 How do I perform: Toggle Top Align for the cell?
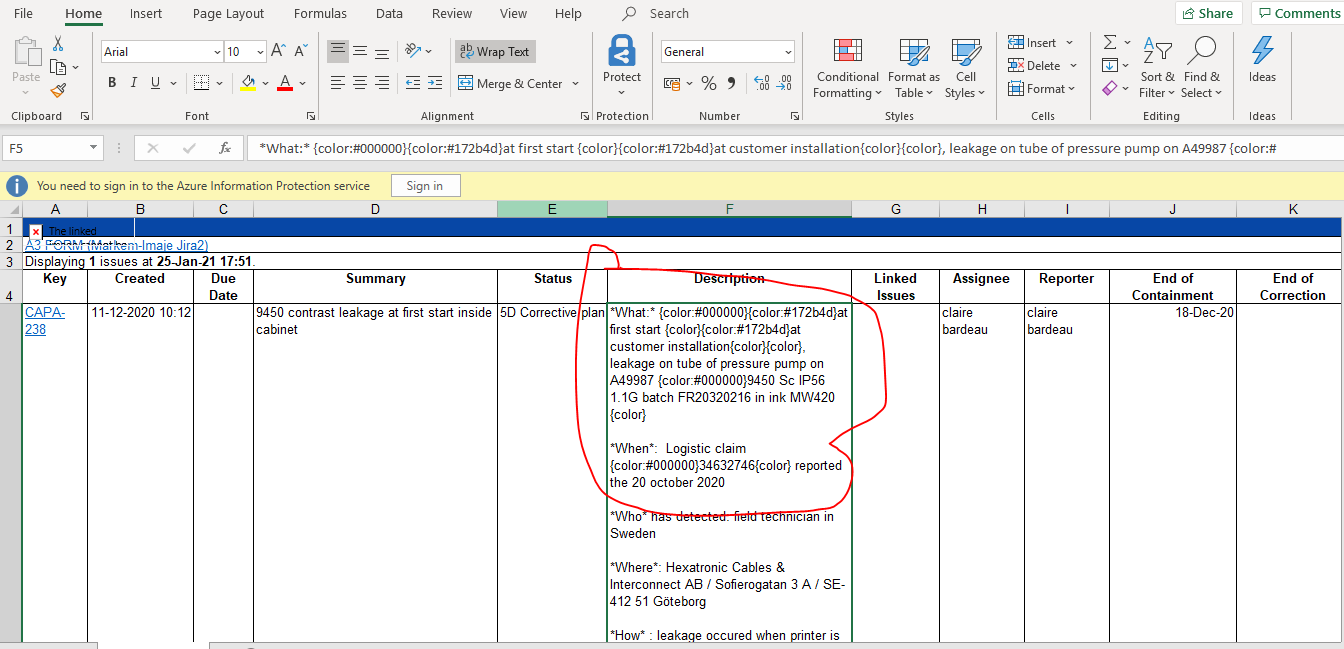[x=338, y=51]
